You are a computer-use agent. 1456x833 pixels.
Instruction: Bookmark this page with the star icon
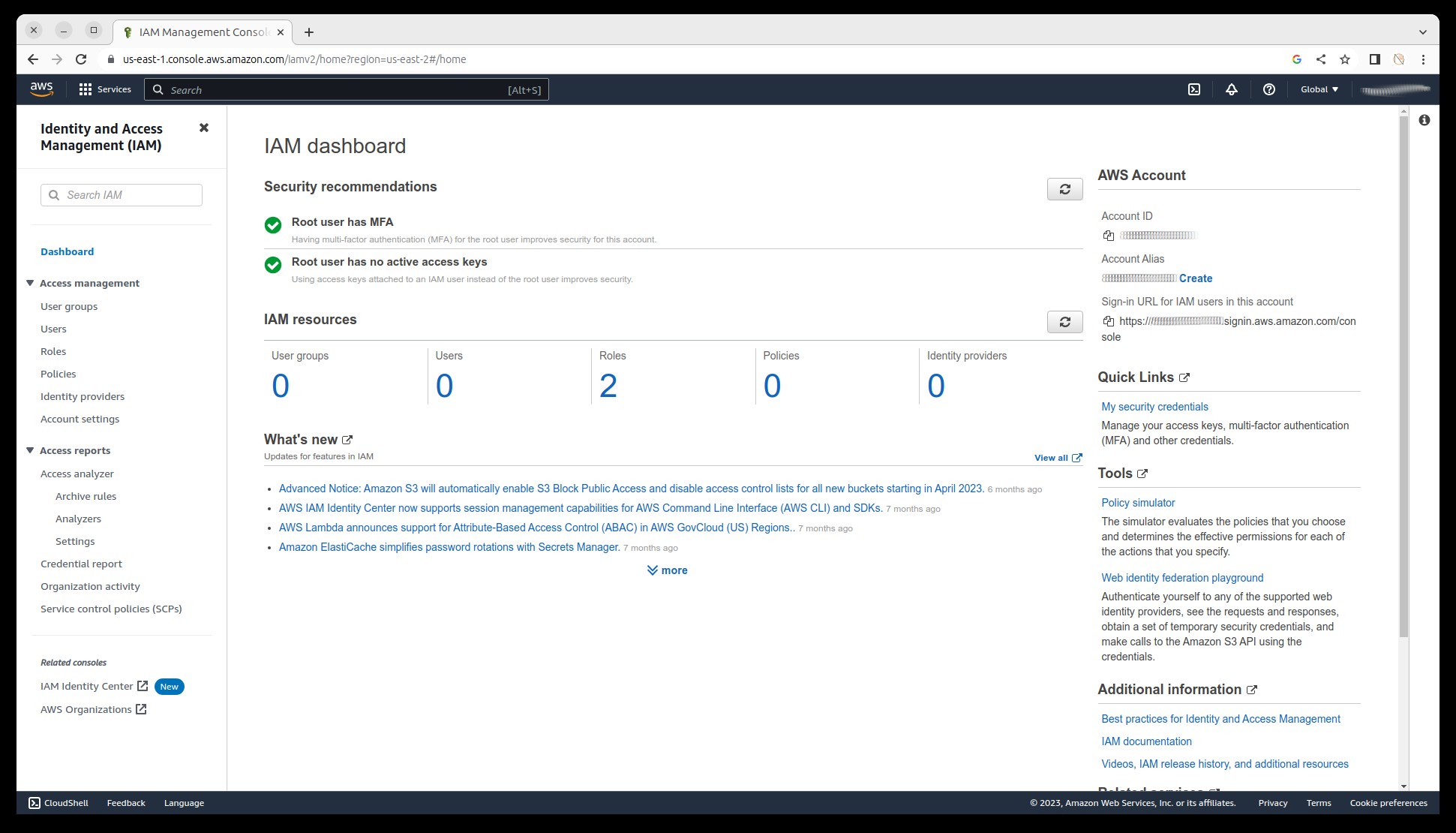(x=1345, y=59)
